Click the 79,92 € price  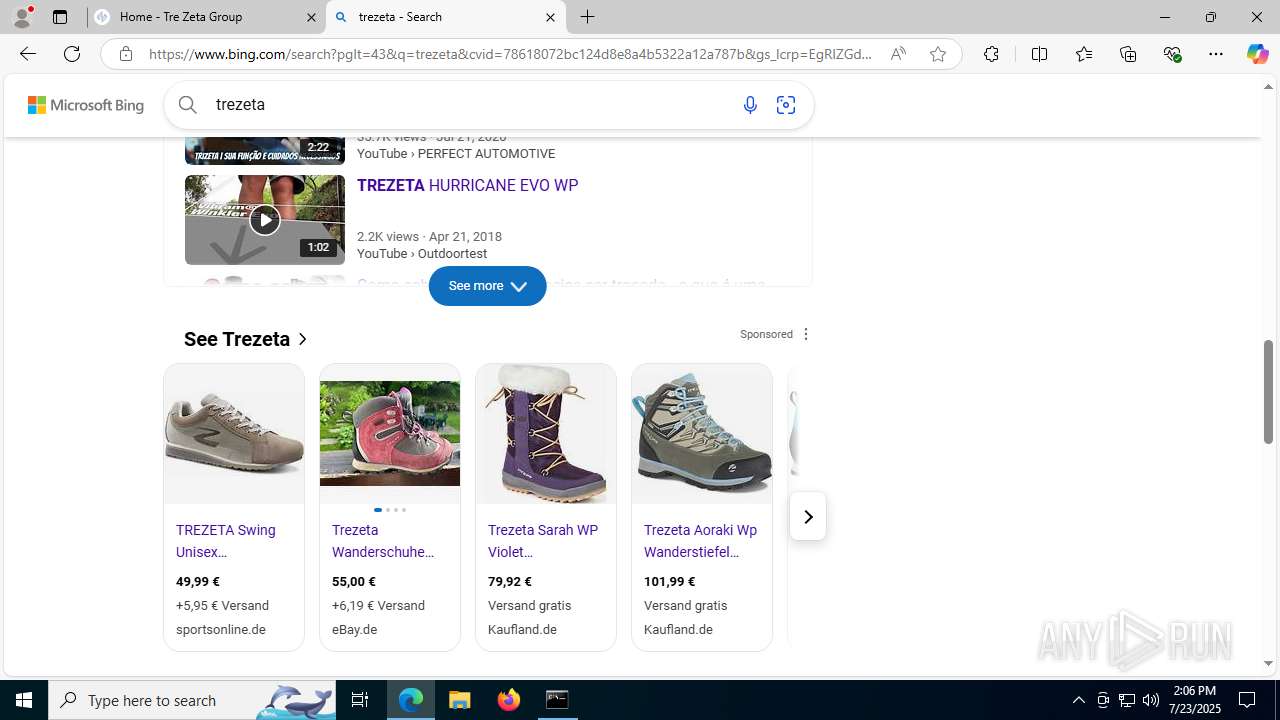point(510,581)
